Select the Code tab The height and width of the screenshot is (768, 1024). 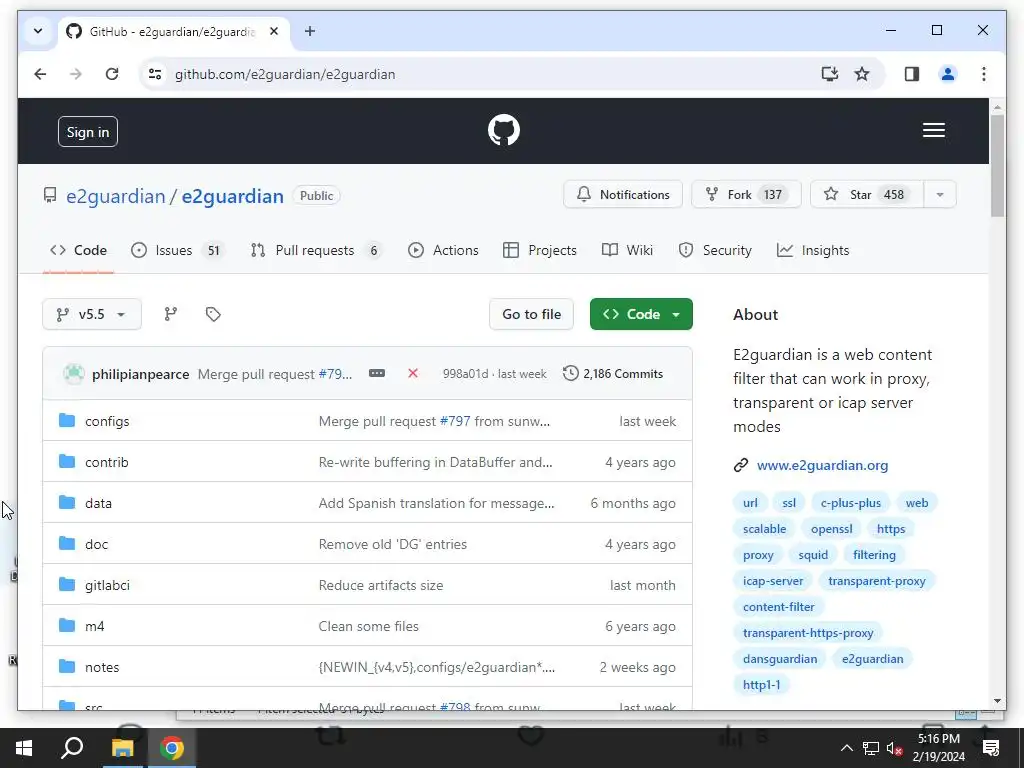[x=78, y=250]
